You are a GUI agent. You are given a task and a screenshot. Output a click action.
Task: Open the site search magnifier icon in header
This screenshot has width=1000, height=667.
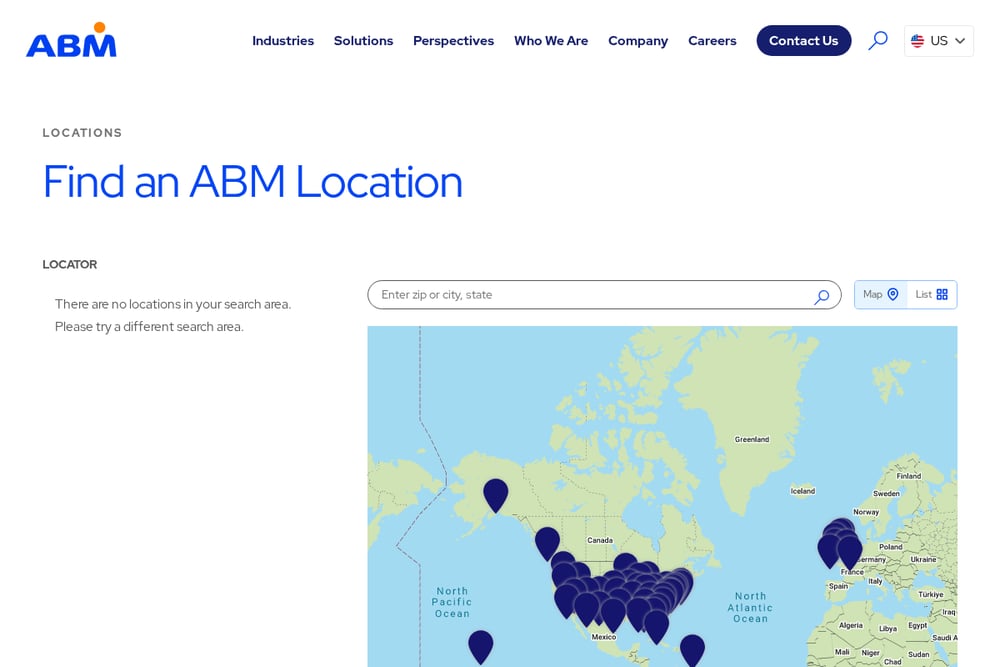click(x=878, y=41)
